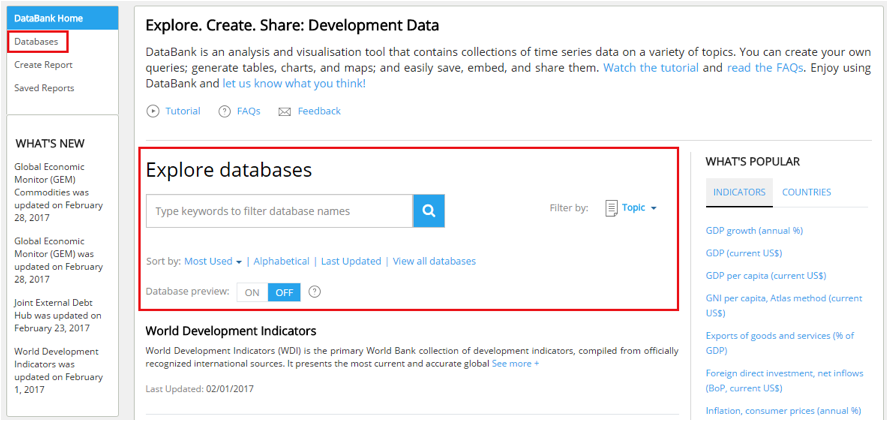888x421 pixels.
Task: Click the Feedback envelope icon
Action: [284, 112]
